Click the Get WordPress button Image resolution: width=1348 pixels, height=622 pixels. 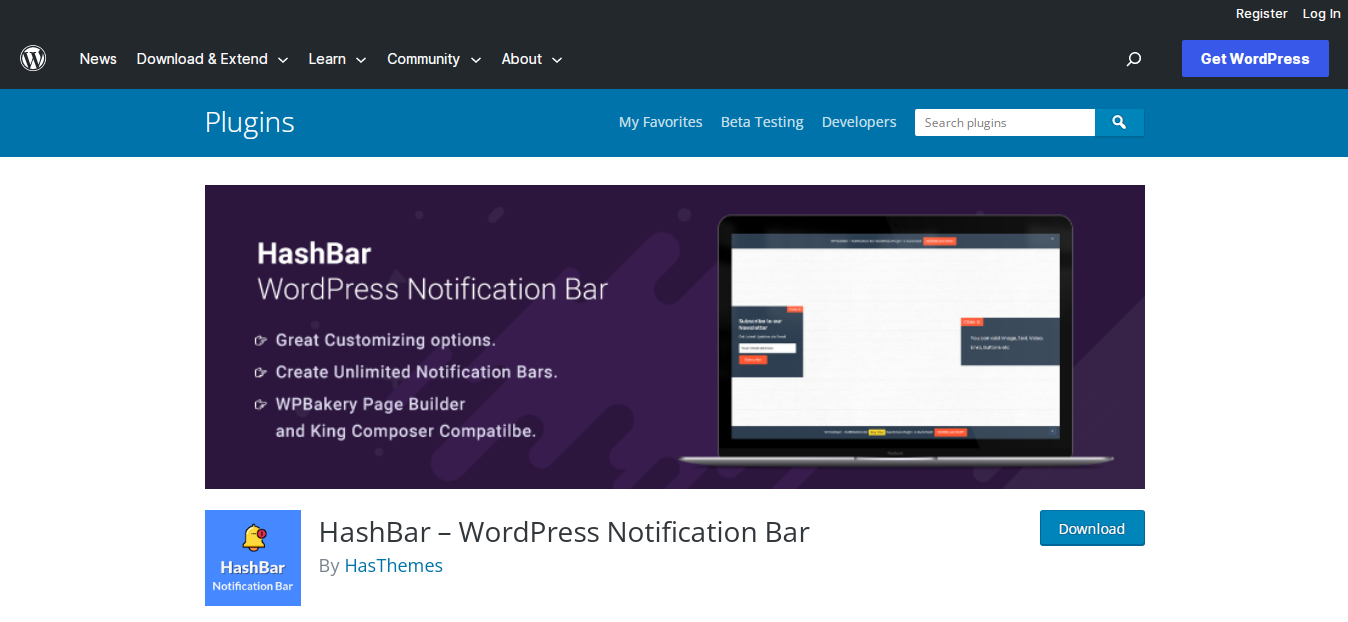pos(1255,58)
